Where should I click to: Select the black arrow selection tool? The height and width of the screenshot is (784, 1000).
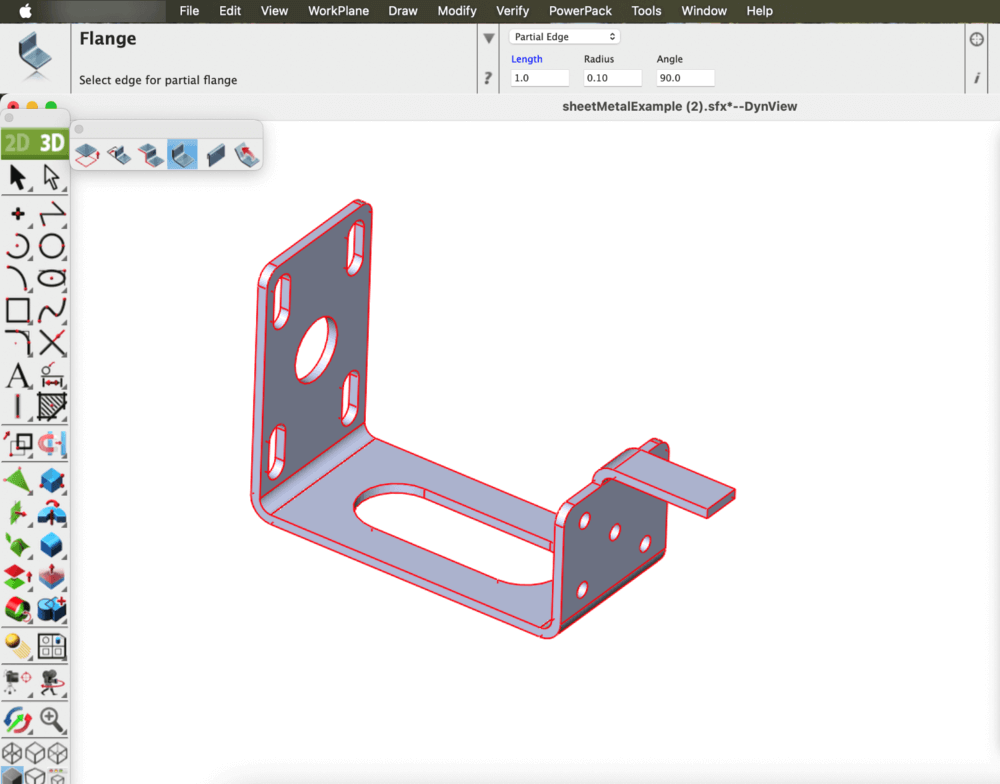18,178
